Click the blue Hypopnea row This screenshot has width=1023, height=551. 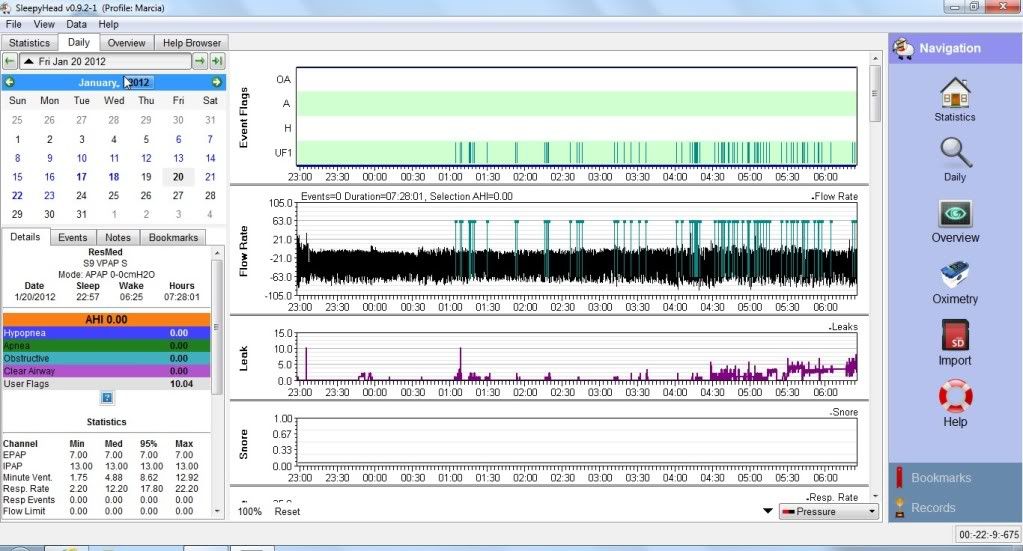(106, 333)
